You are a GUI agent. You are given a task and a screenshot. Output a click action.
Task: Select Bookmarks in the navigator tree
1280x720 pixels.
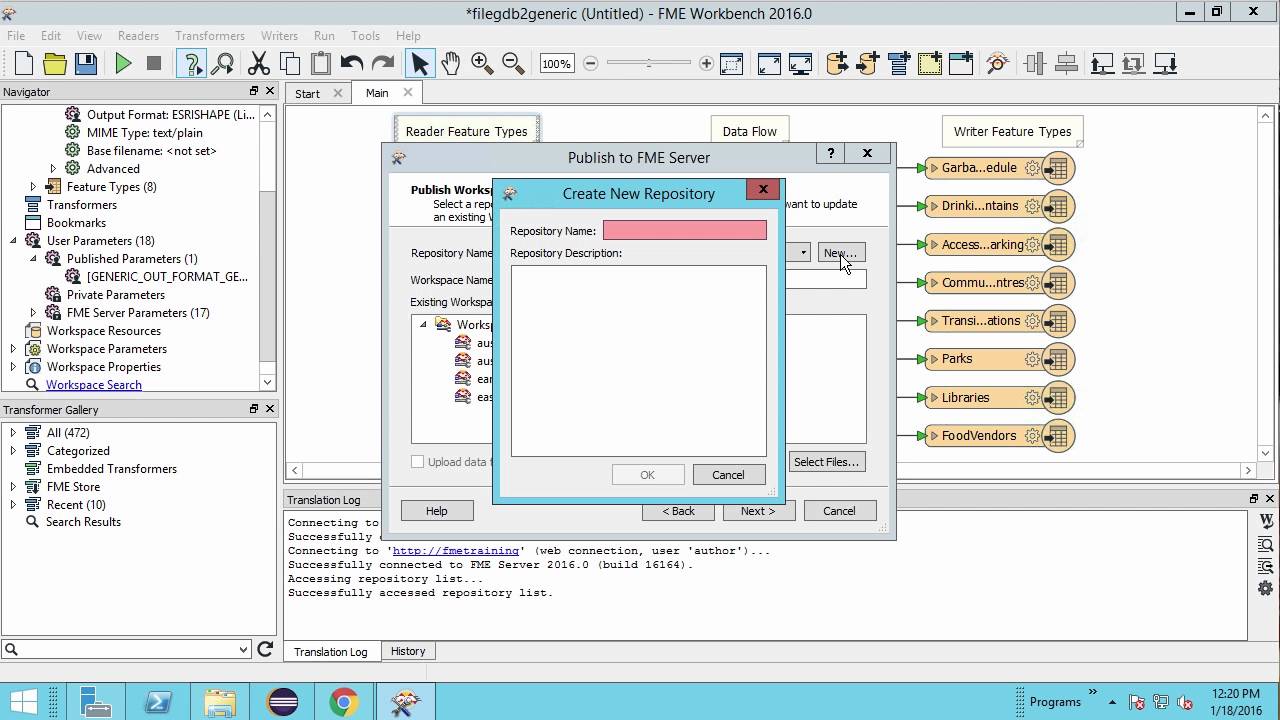click(76, 223)
